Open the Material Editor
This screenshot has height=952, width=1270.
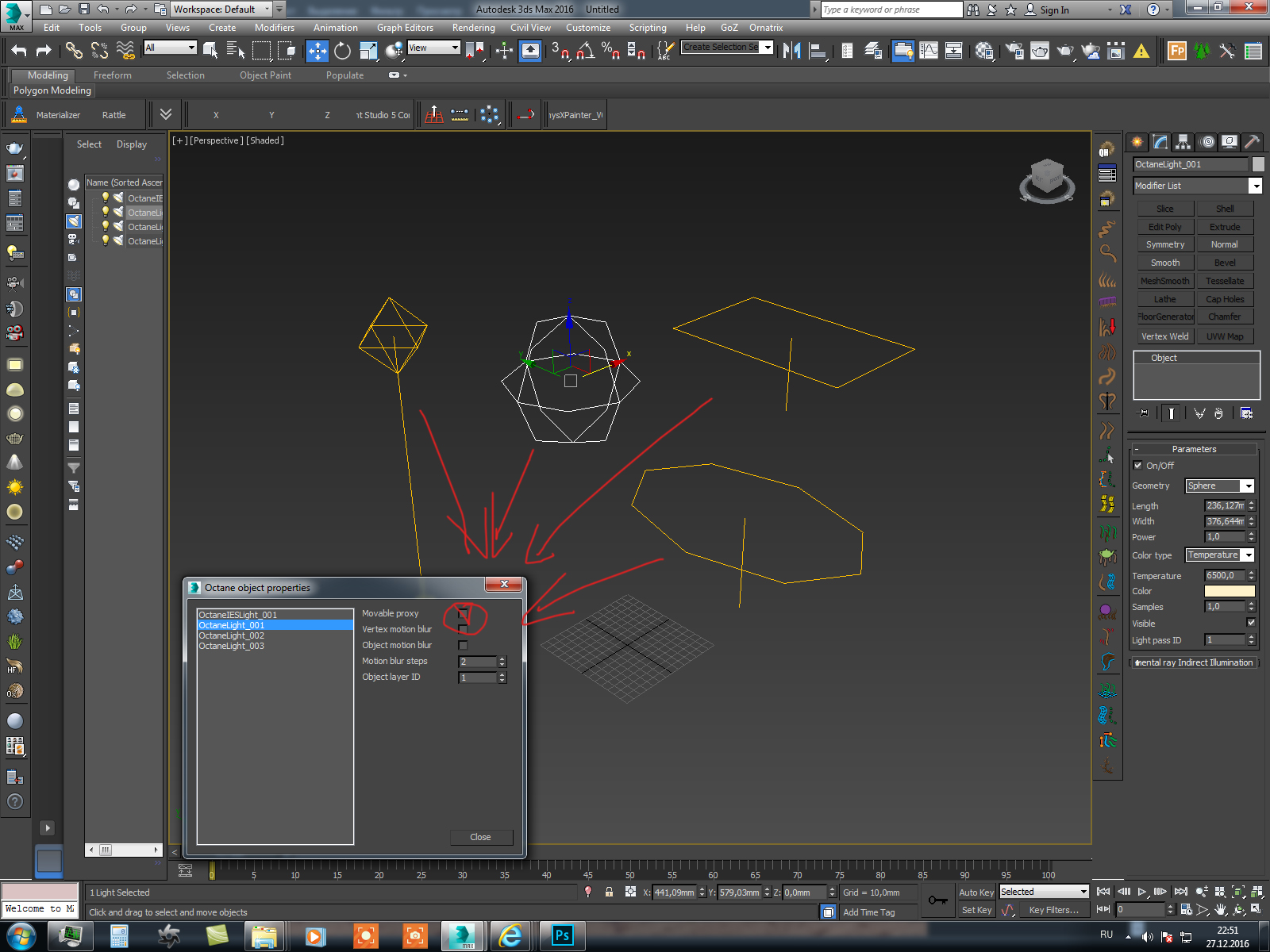[x=985, y=51]
